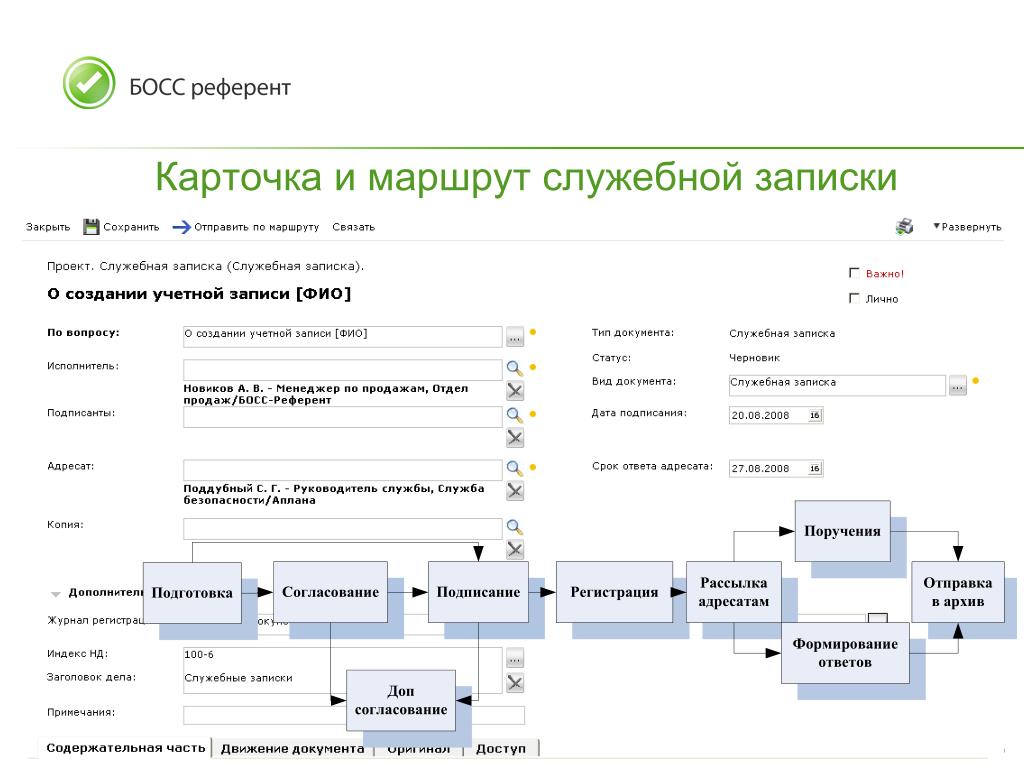Select the Формирование ответов block
1024x768 pixels.
click(x=845, y=653)
